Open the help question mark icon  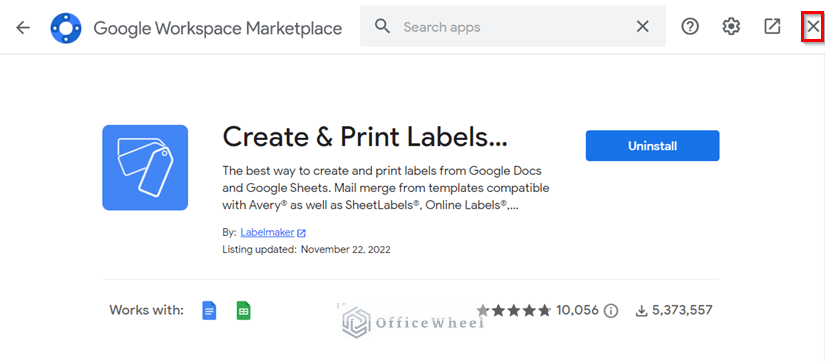[690, 26]
